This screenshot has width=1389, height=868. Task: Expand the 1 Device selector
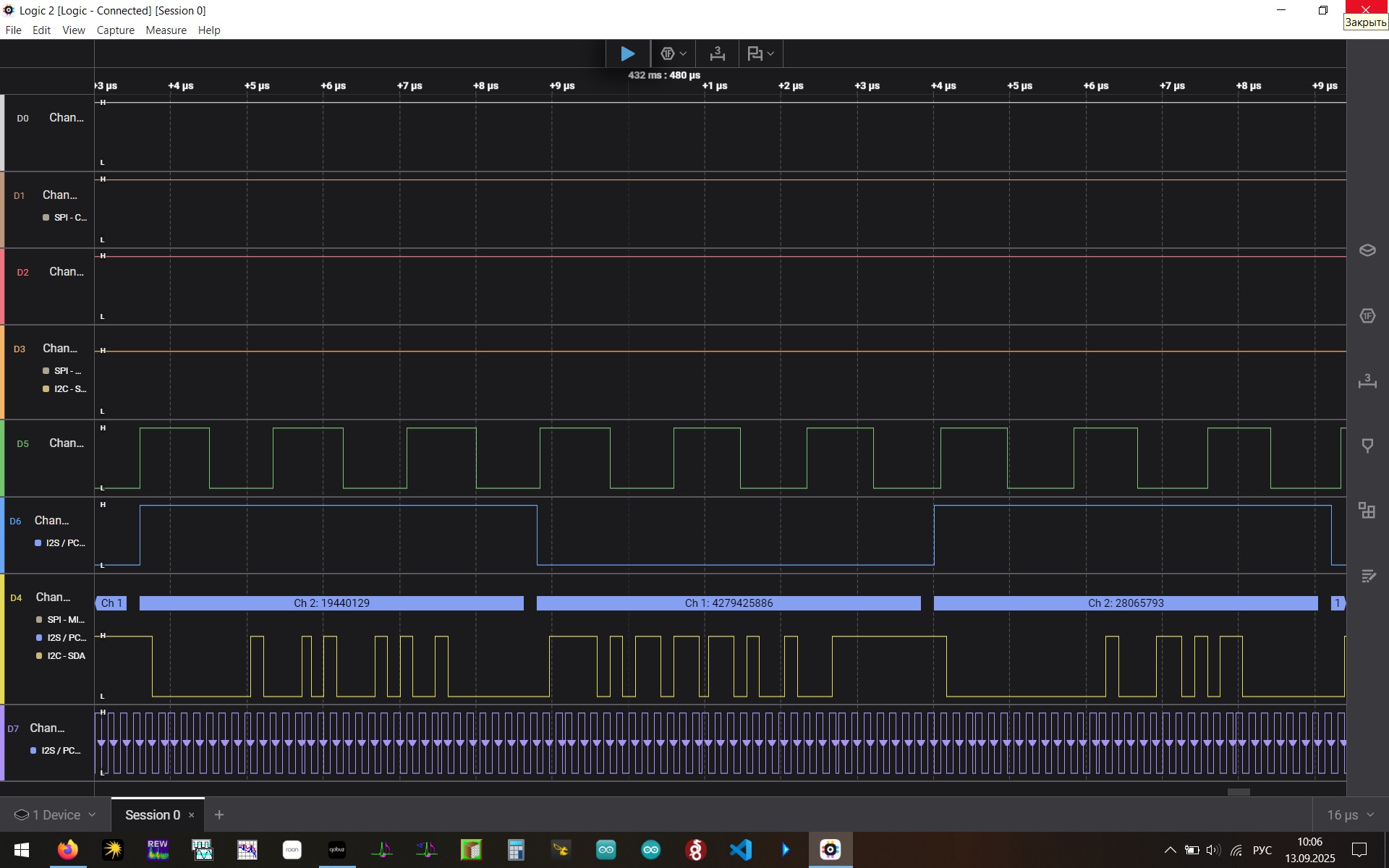(x=55, y=815)
